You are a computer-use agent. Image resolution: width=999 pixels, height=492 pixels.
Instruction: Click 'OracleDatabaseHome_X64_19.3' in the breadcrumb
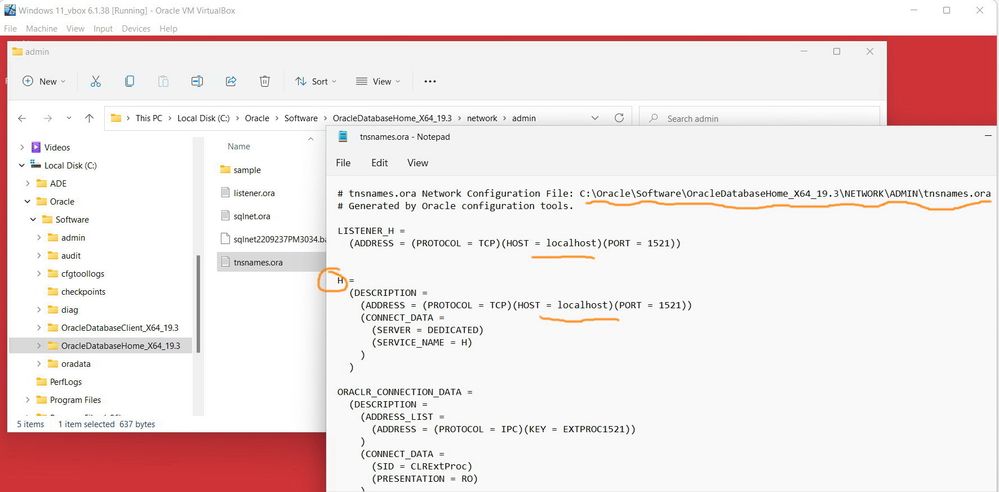pyautogui.click(x=392, y=118)
